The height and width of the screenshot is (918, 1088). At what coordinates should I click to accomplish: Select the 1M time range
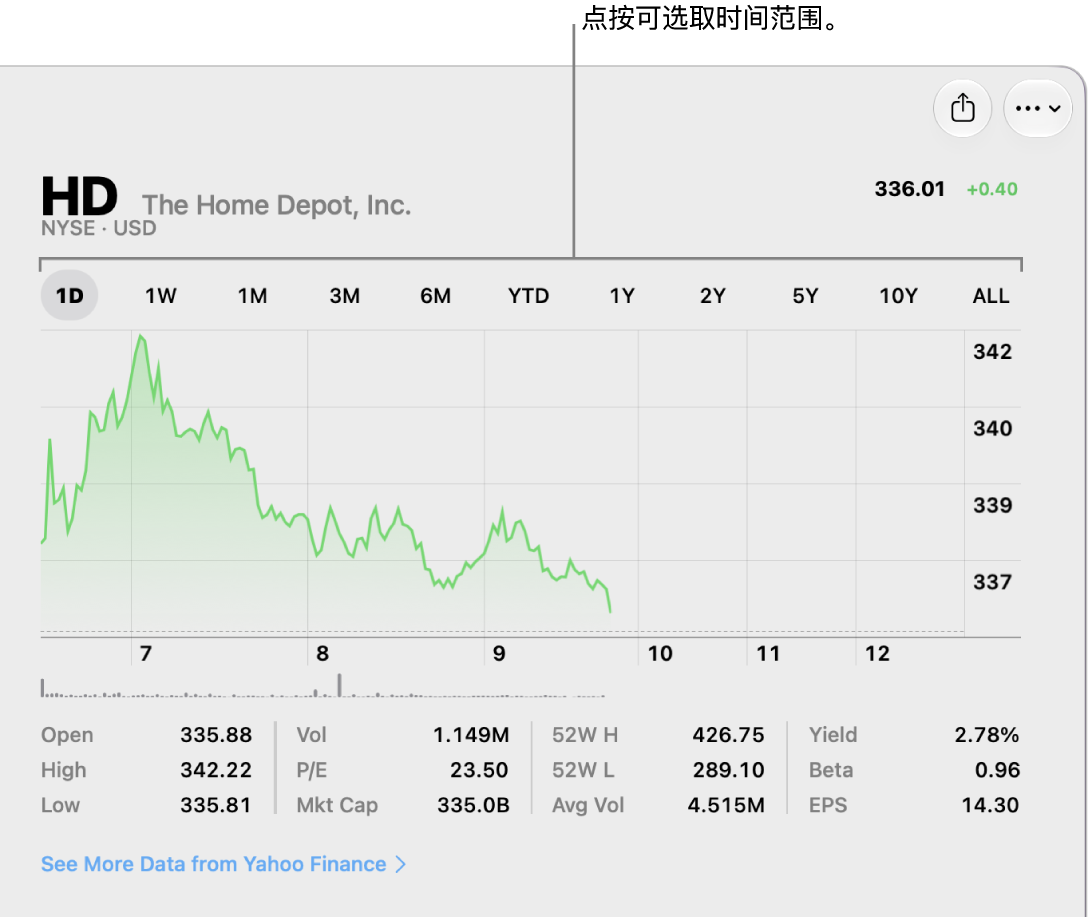[x=253, y=296]
